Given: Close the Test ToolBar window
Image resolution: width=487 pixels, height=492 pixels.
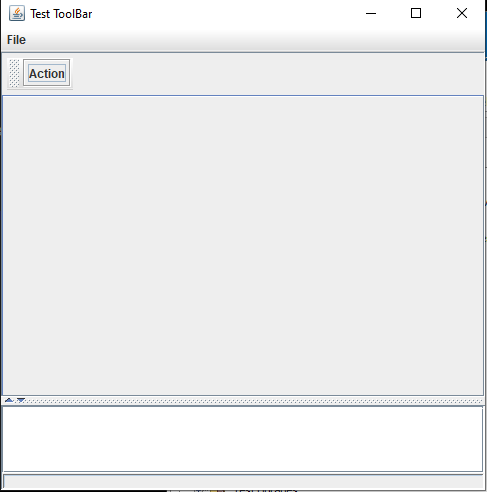Looking at the screenshot, I should coord(462,13).
